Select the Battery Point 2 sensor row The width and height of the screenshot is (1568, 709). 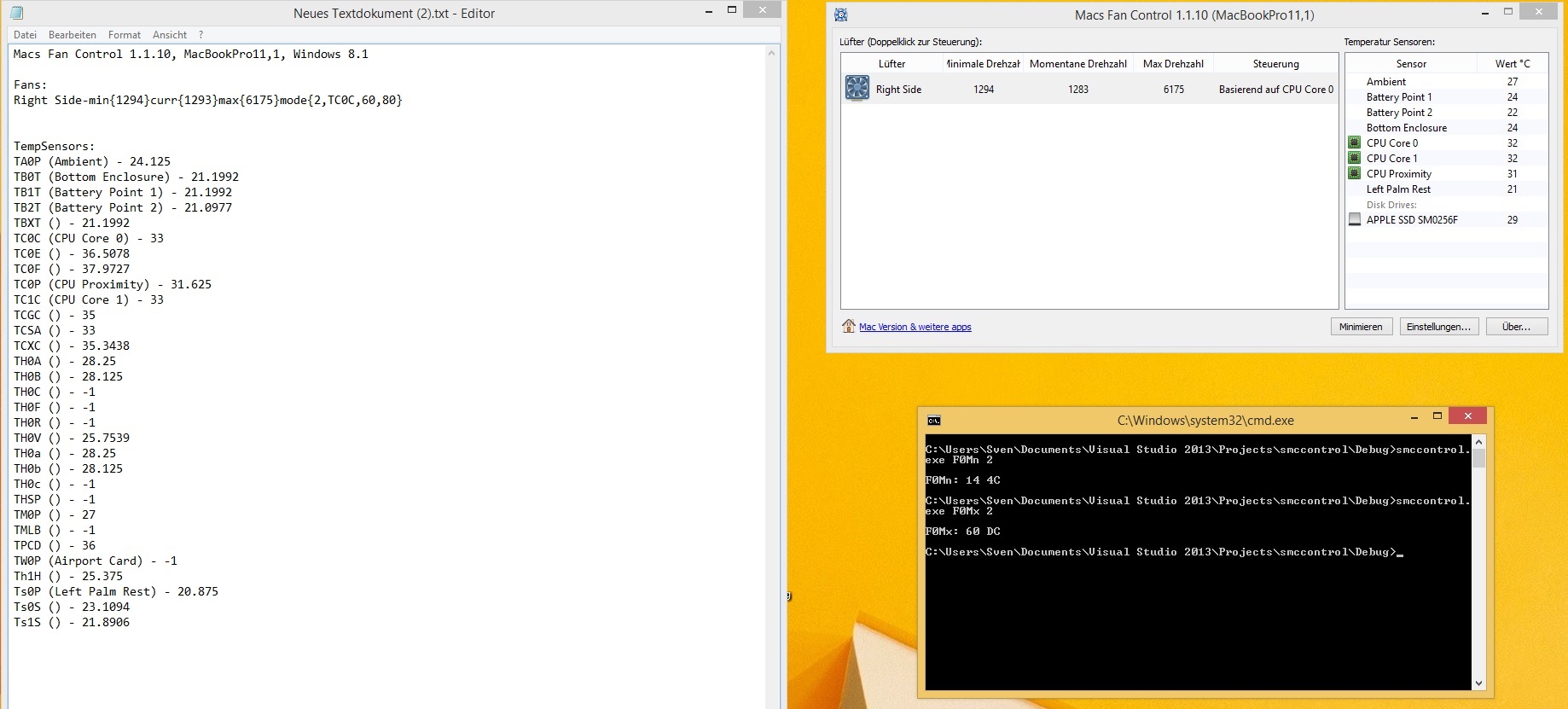[1447, 113]
